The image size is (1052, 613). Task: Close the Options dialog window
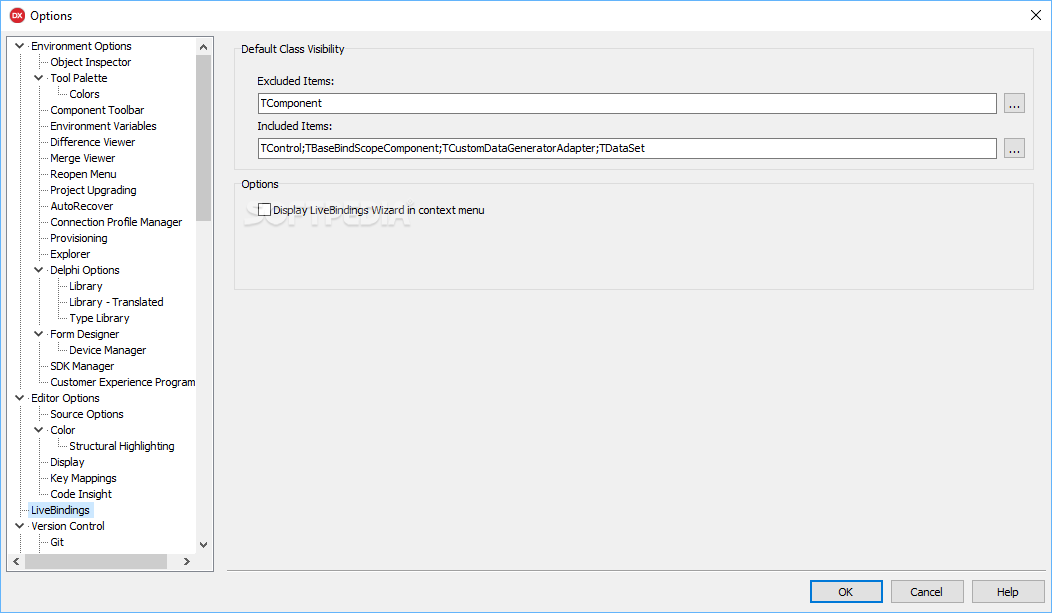pyautogui.click(x=1035, y=15)
